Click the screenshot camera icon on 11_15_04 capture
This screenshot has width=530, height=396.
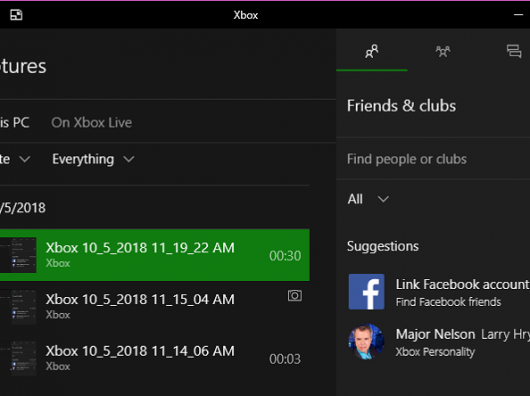pyautogui.click(x=295, y=296)
